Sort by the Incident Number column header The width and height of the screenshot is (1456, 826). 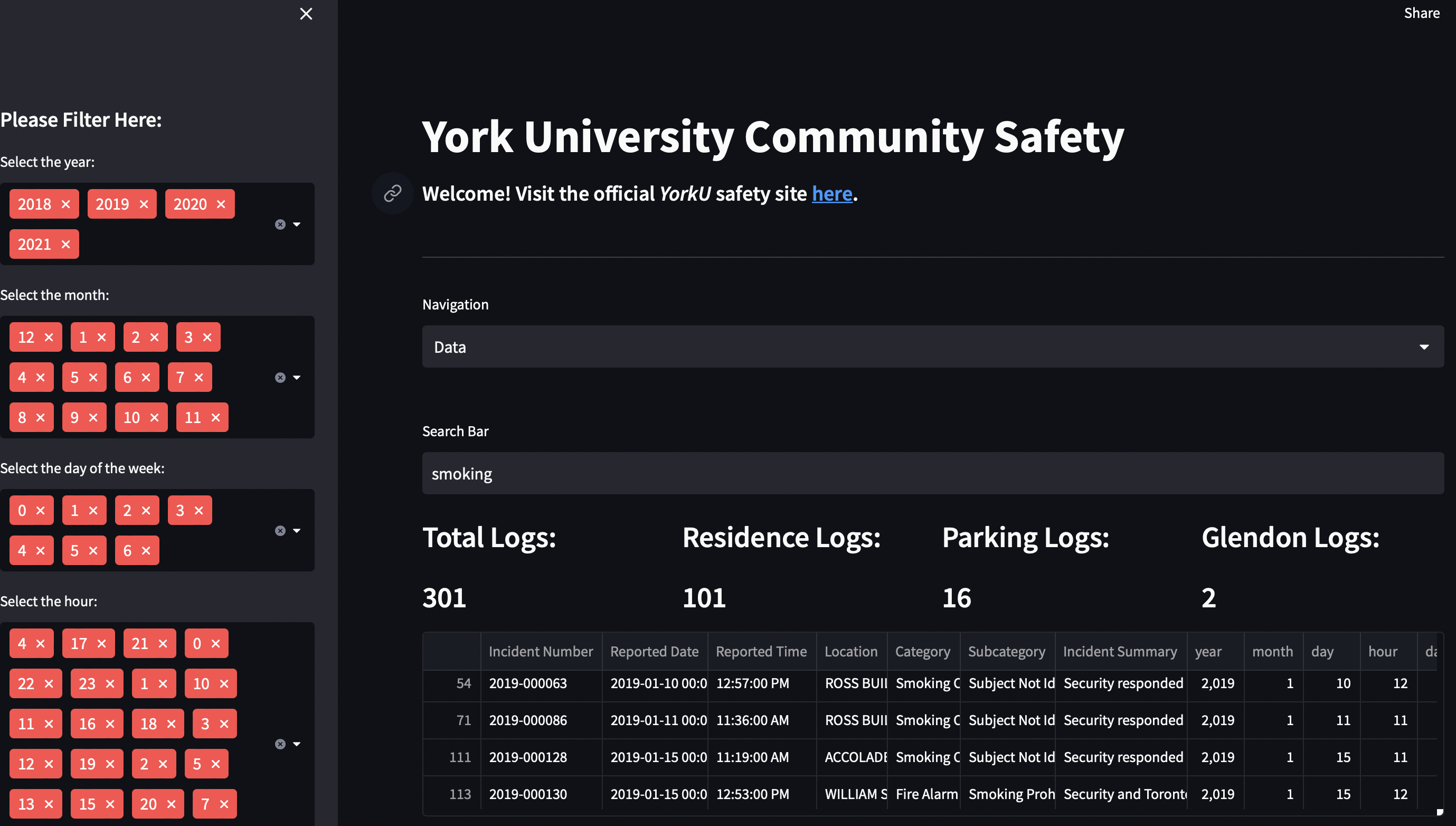(541, 651)
